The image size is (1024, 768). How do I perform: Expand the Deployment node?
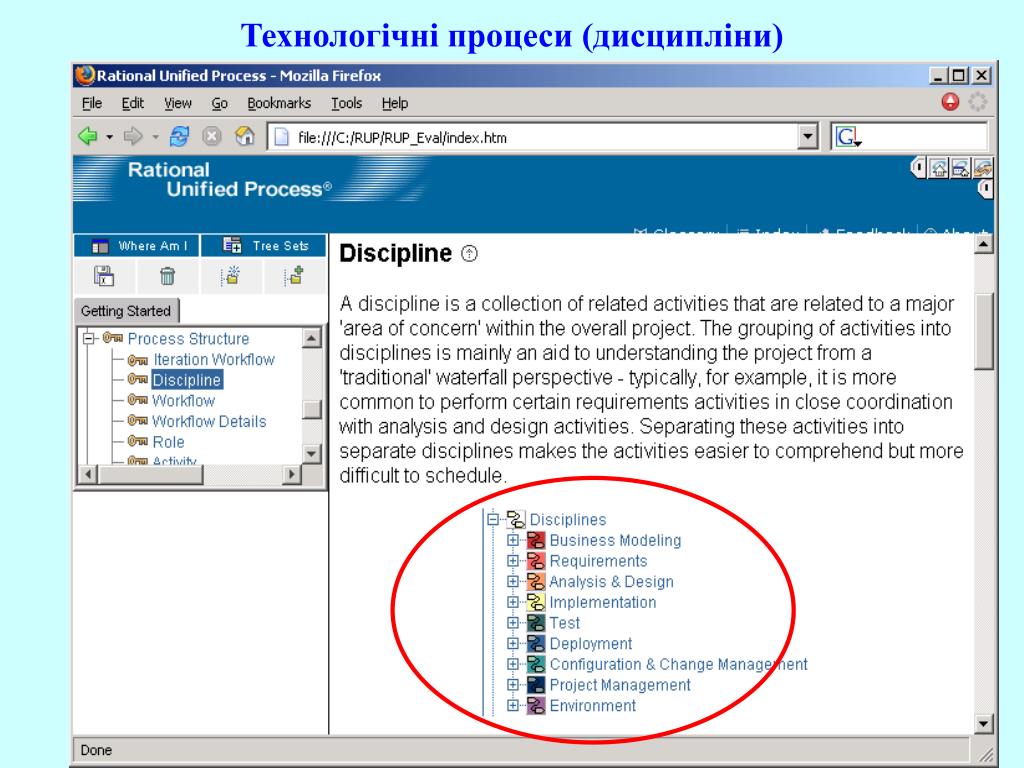[x=513, y=643]
